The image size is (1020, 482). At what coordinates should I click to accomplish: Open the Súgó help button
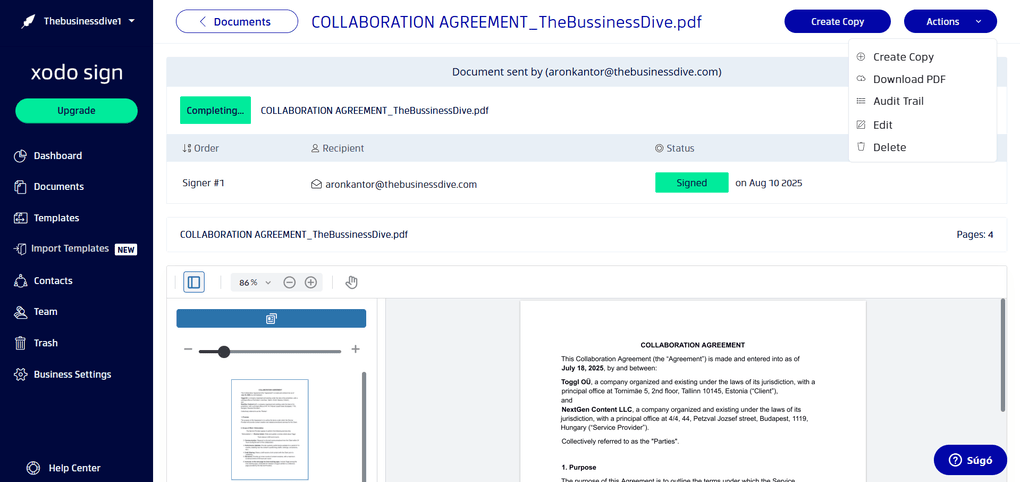(x=970, y=460)
